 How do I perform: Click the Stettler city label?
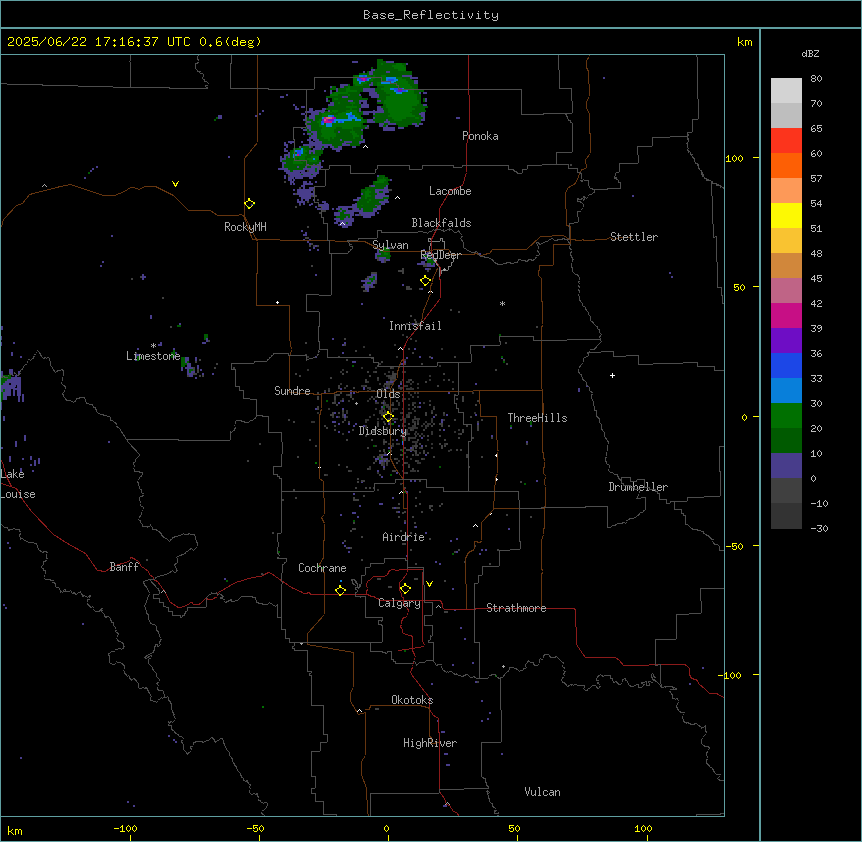pyautogui.click(x=633, y=237)
